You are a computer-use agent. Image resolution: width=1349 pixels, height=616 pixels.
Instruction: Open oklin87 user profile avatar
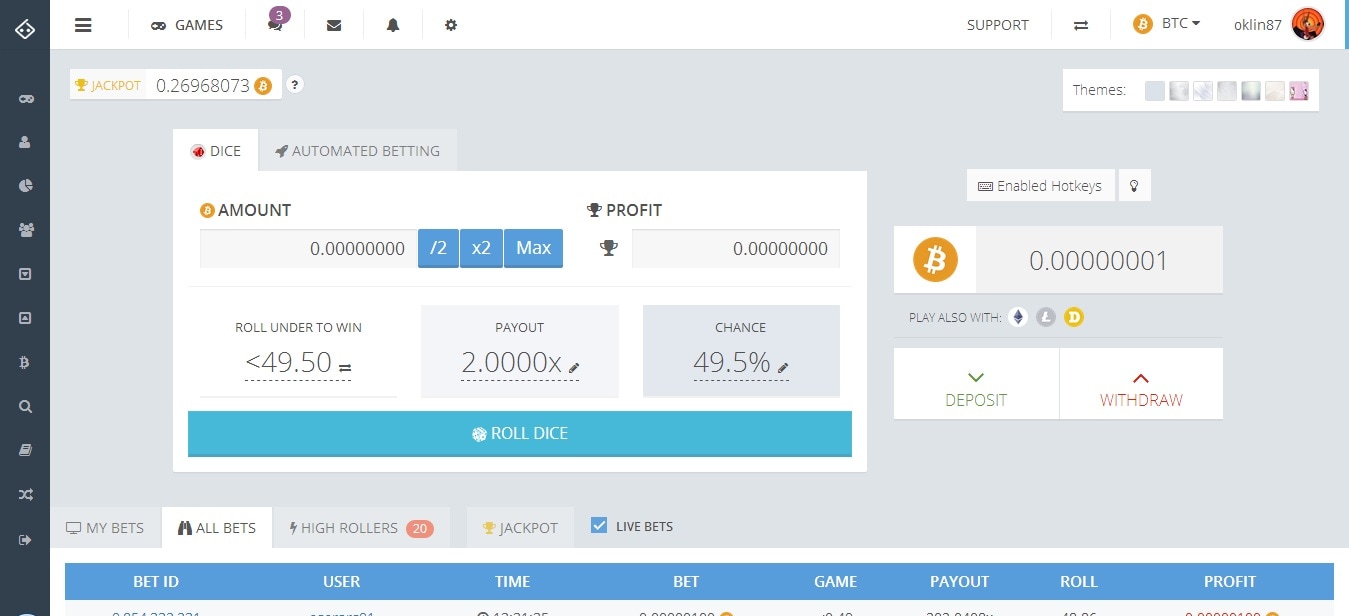pyautogui.click(x=1307, y=24)
